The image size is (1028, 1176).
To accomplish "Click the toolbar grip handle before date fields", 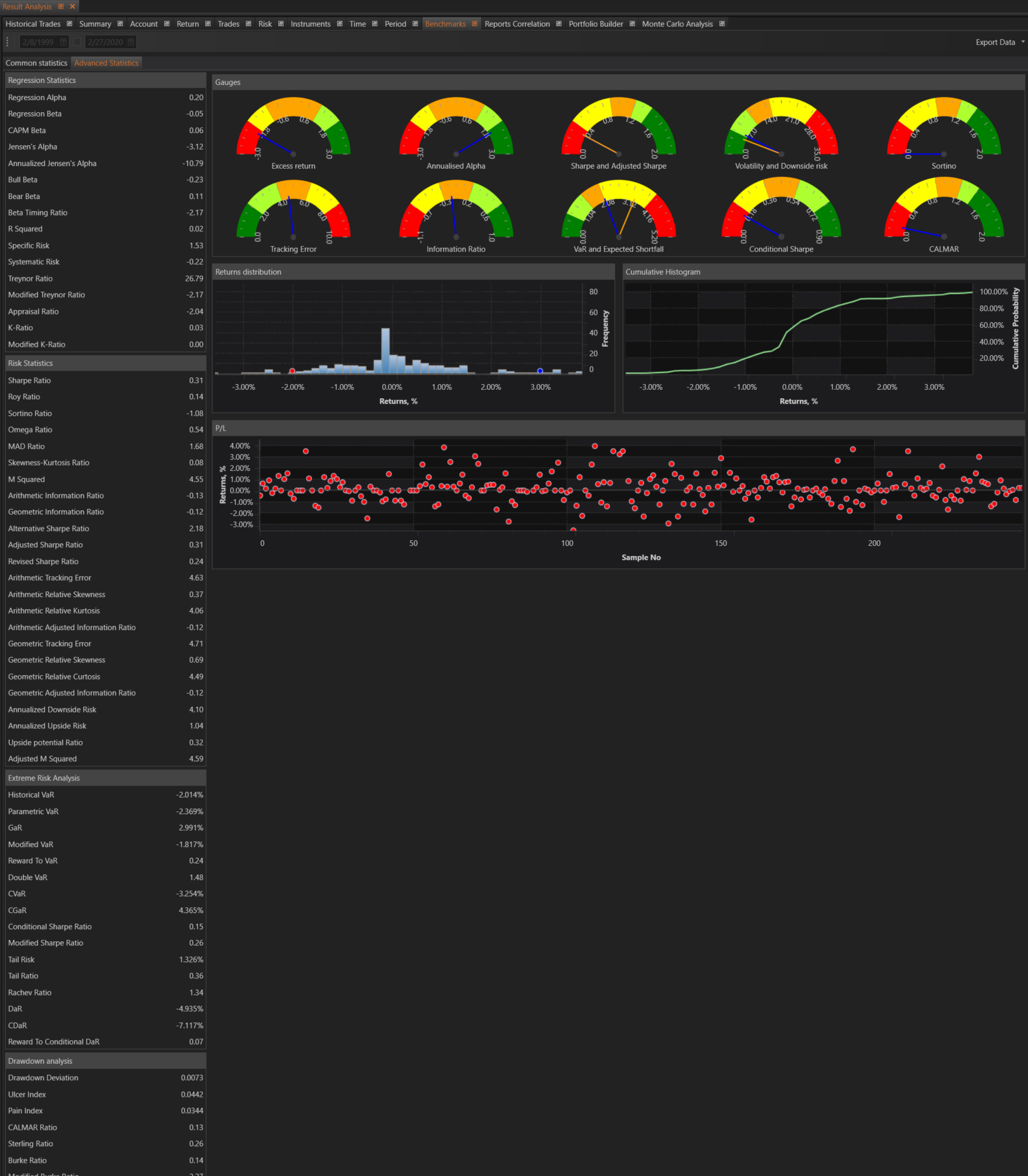I will pos(8,42).
